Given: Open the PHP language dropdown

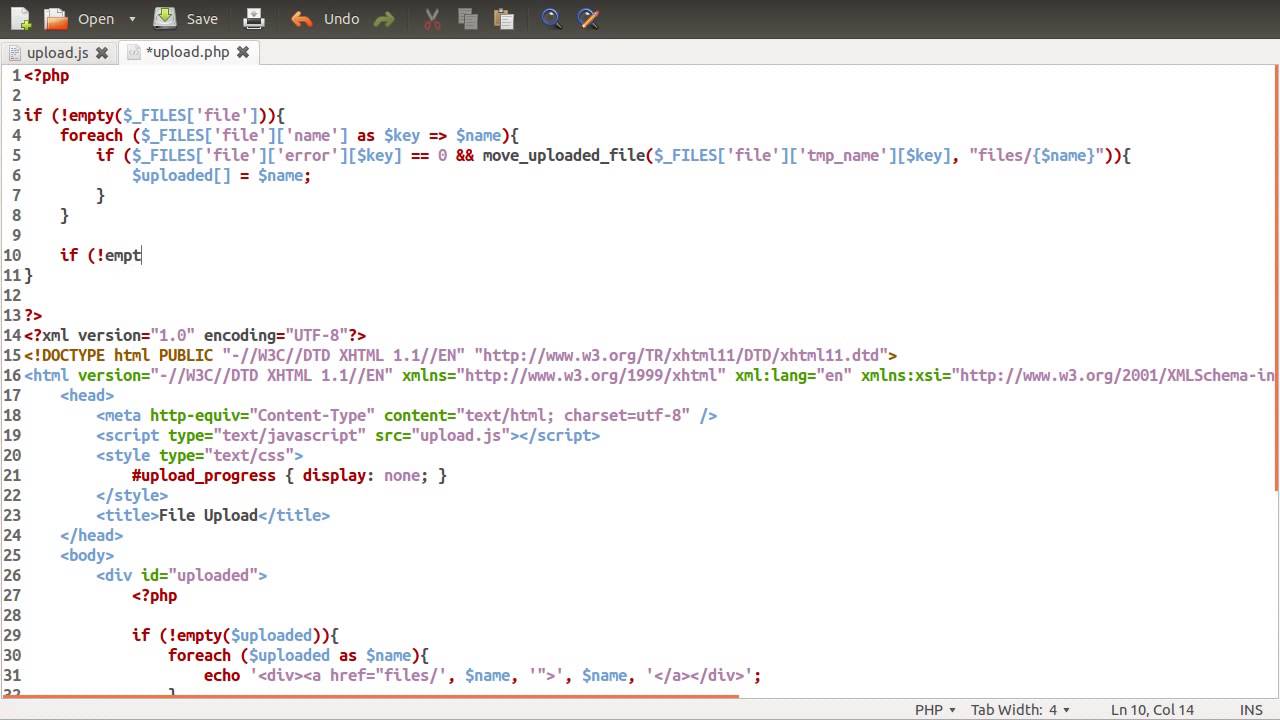Looking at the screenshot, I should click(x=935, y=709).
